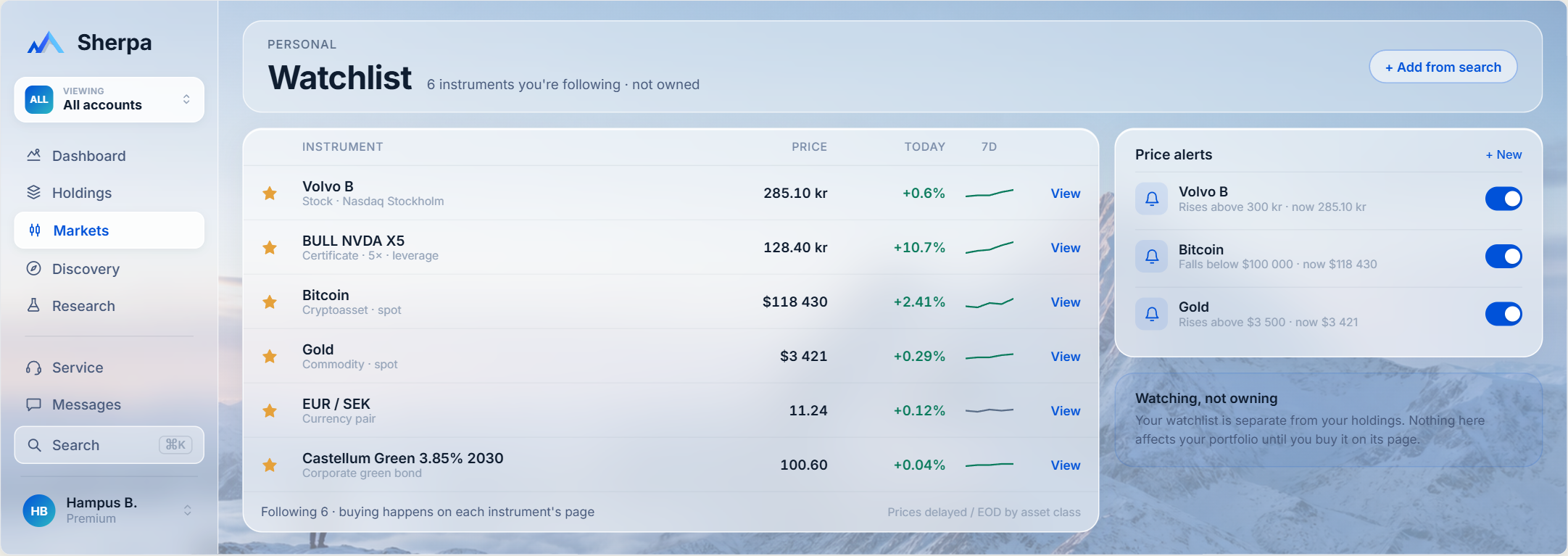1568x556 pixels.
Task: Unstar Gold from watchlist
Action: [270, 356]
